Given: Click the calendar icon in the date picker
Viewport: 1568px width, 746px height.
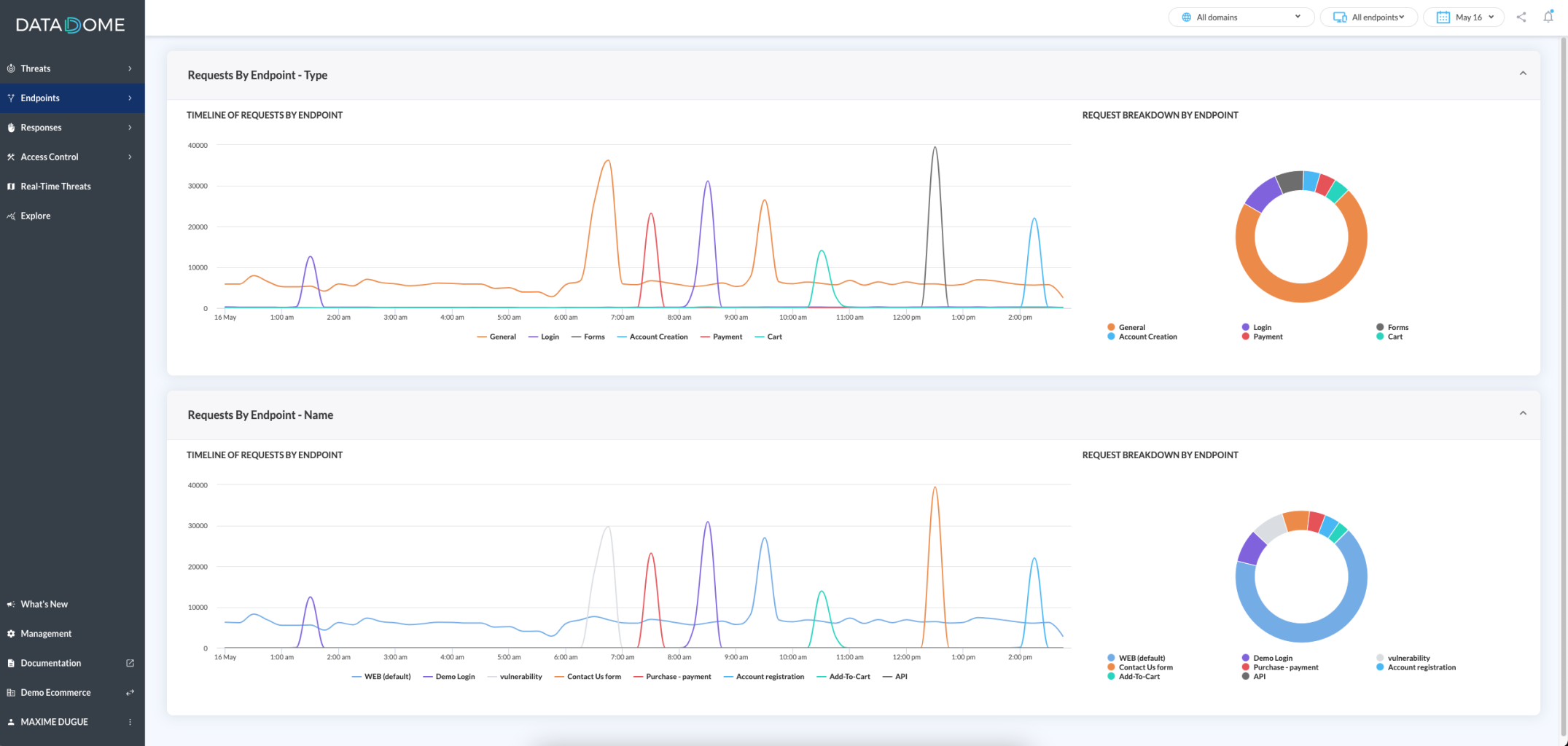Looking at the screenshot, I should pos(1443,17).
